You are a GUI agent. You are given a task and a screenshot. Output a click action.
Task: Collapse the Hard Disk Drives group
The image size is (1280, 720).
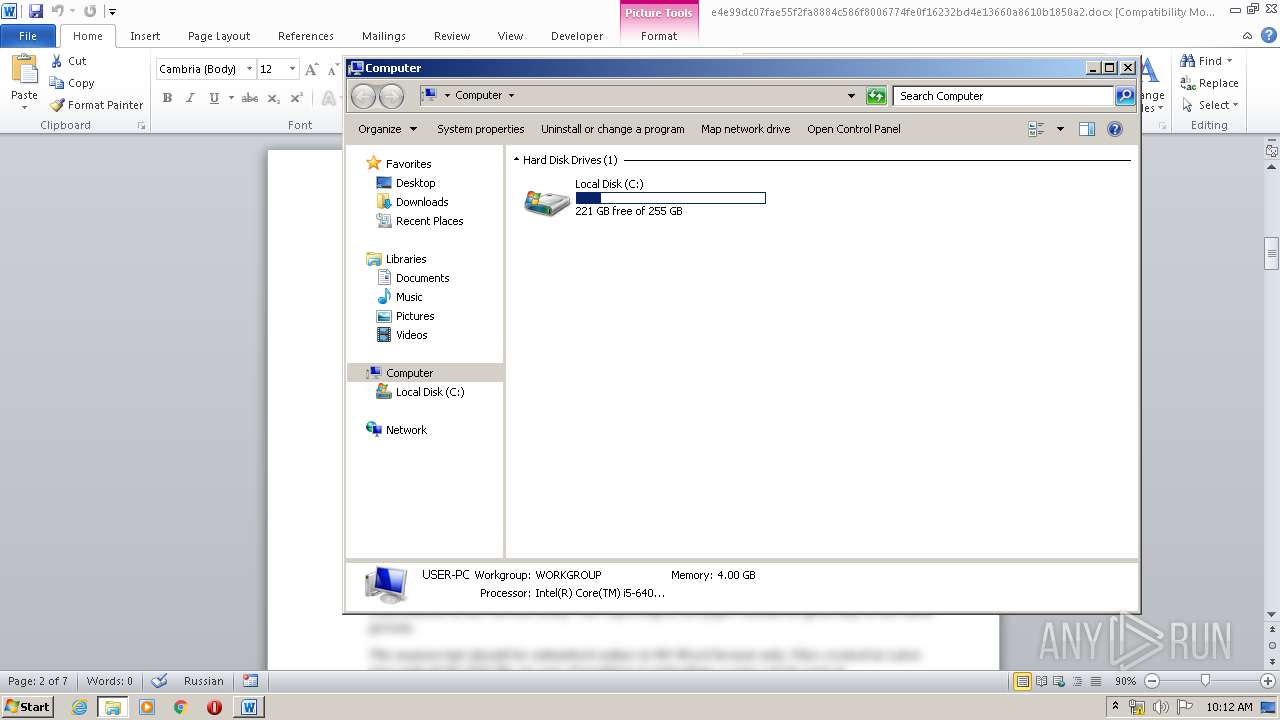click(516, 160)
